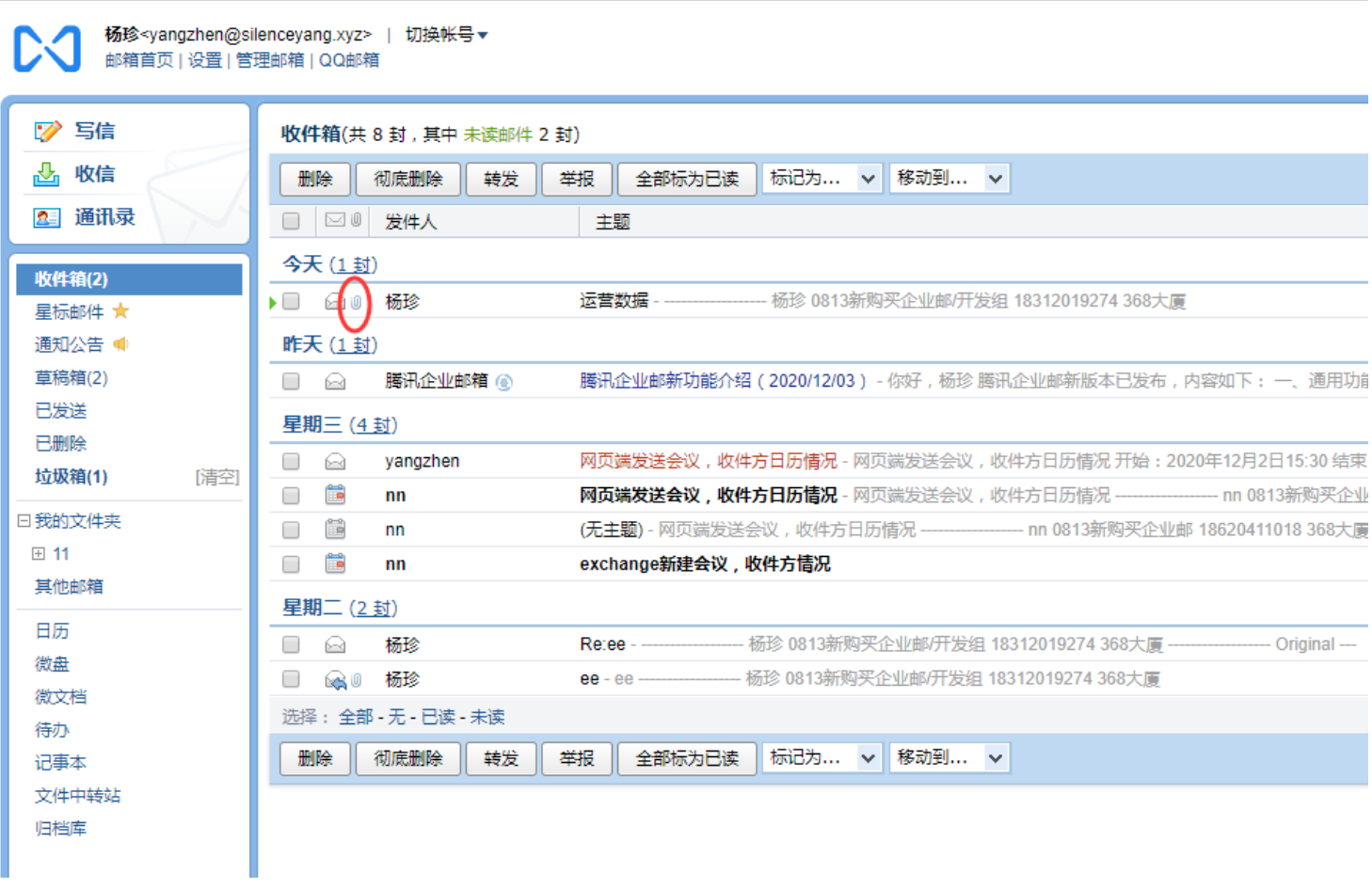Check the 运营数据 mail checkbox
Image resolution: width=1372 pixels, height=888 pixels.
tap(291, 301)
